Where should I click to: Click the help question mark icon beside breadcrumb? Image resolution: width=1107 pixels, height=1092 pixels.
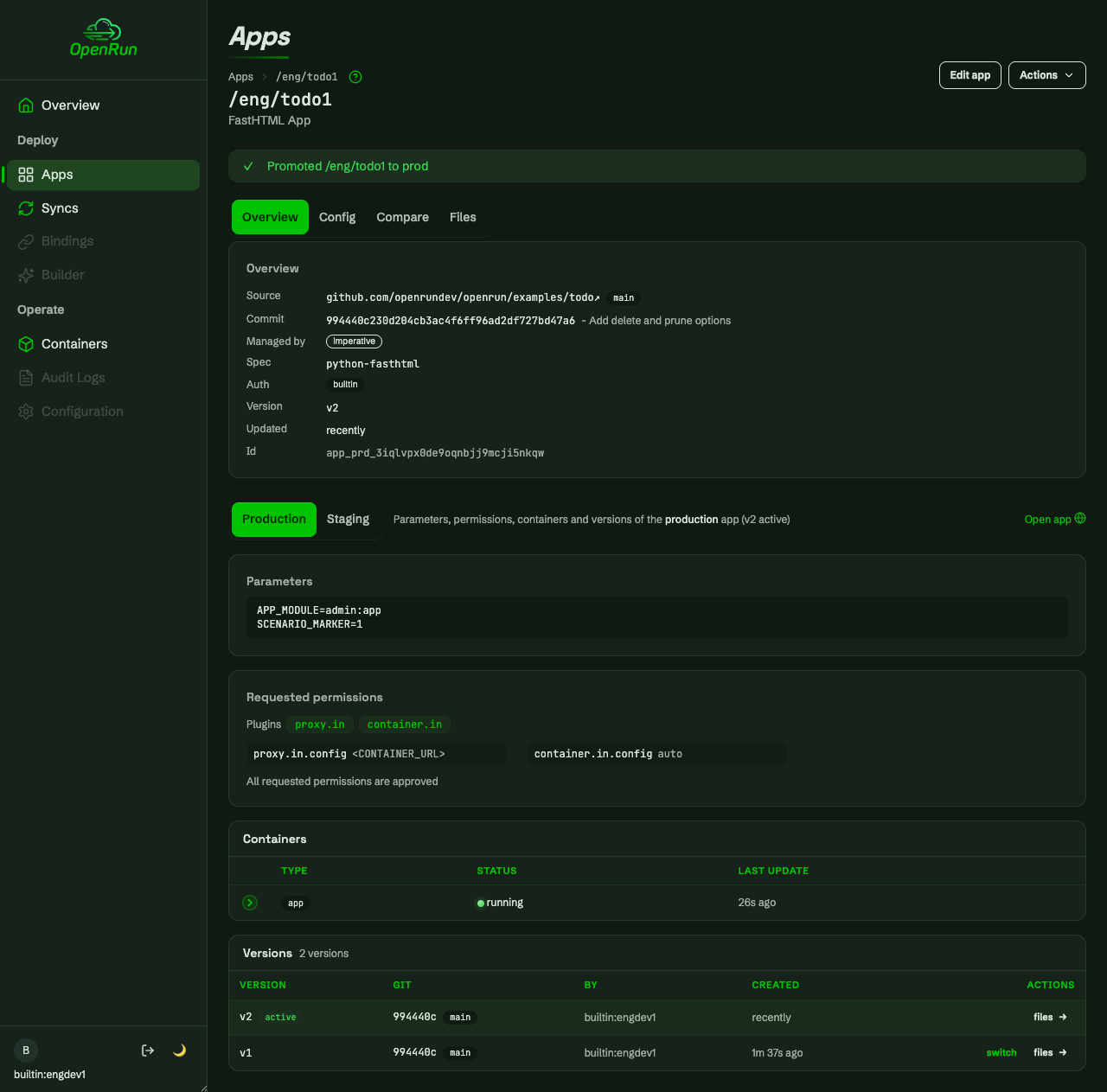tap(355, 77)
